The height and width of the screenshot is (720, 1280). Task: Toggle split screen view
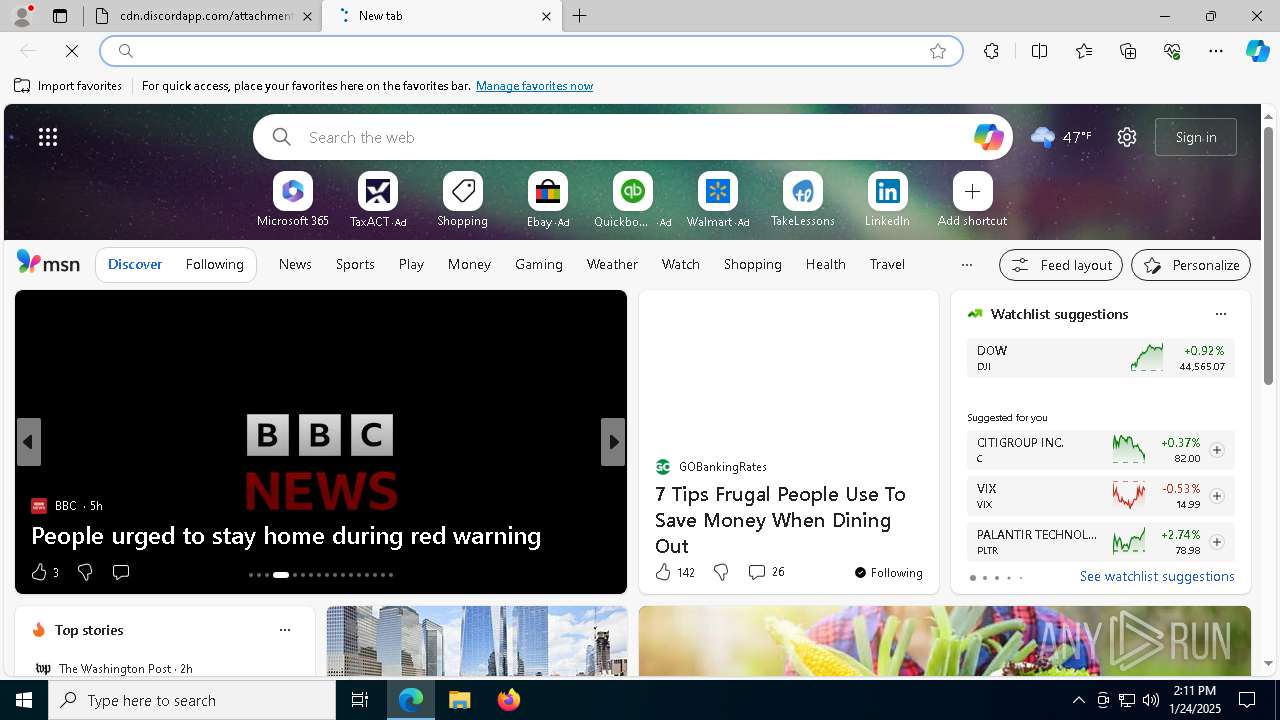click(x=1039, y=51)
